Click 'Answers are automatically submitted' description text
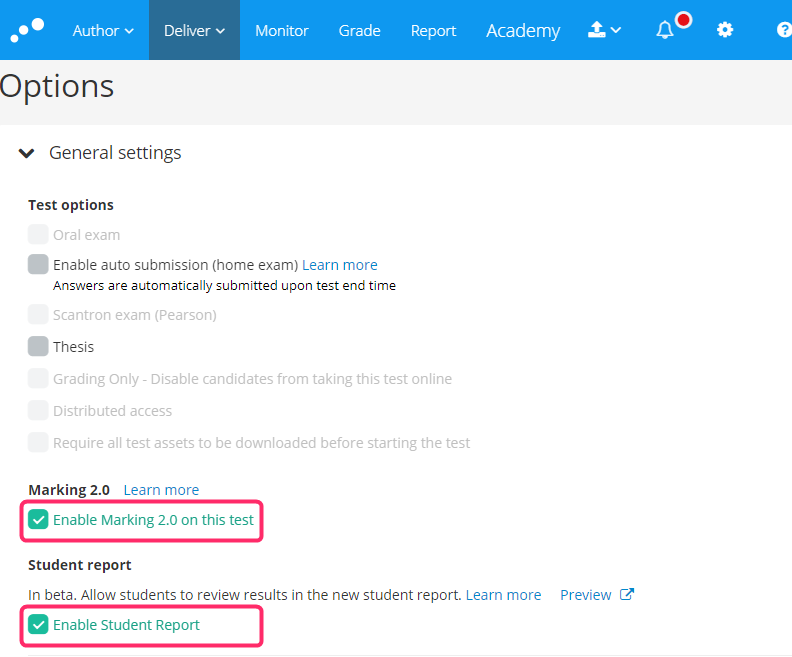Viewport: 792px width, 657px height. click(224, 286)
